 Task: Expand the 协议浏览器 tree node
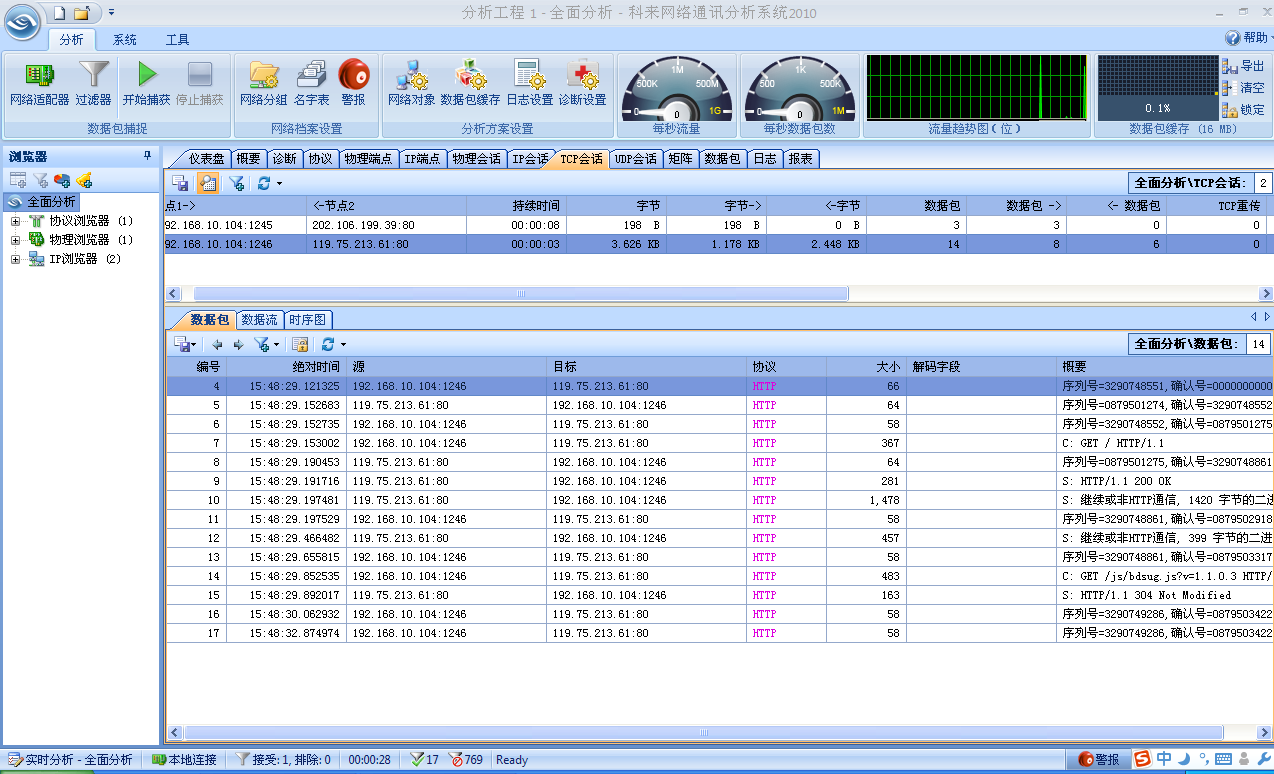click(16, 221)
